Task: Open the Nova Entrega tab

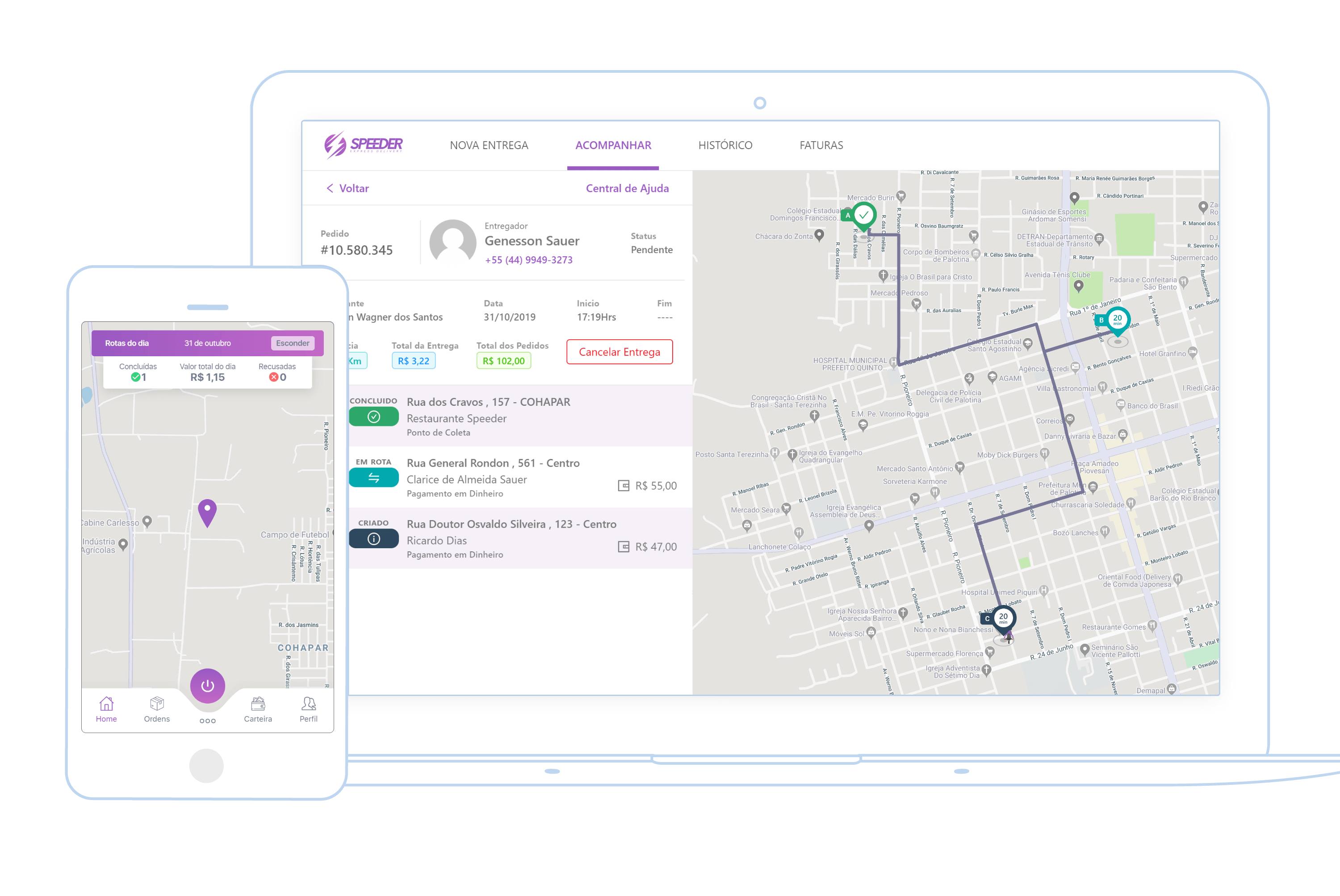Action: [x=489, y=145]
